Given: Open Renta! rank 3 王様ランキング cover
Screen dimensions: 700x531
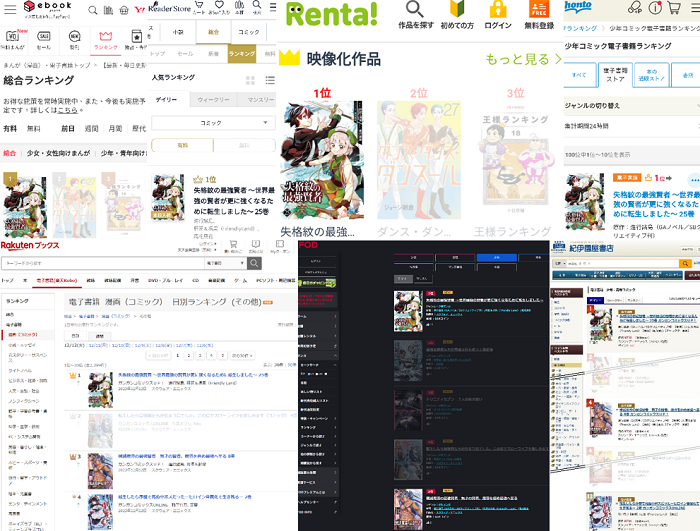Looking at the screenshot, I should [x=515, y=159].
